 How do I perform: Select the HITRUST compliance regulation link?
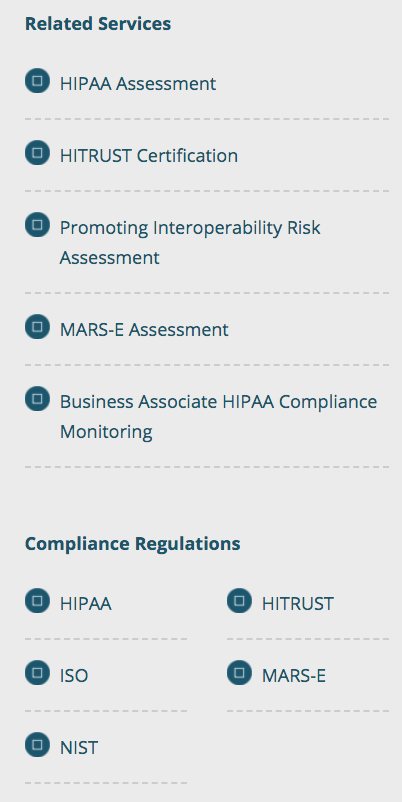click(298, 604)
